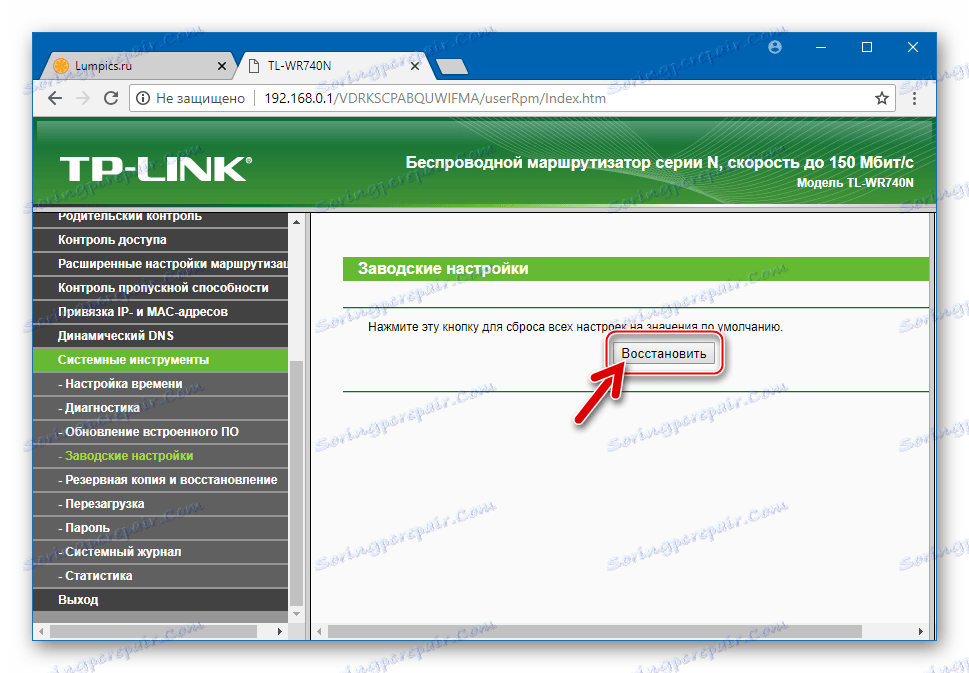
Task: Open the Chrome user profile icon
Action: [775, 48]
